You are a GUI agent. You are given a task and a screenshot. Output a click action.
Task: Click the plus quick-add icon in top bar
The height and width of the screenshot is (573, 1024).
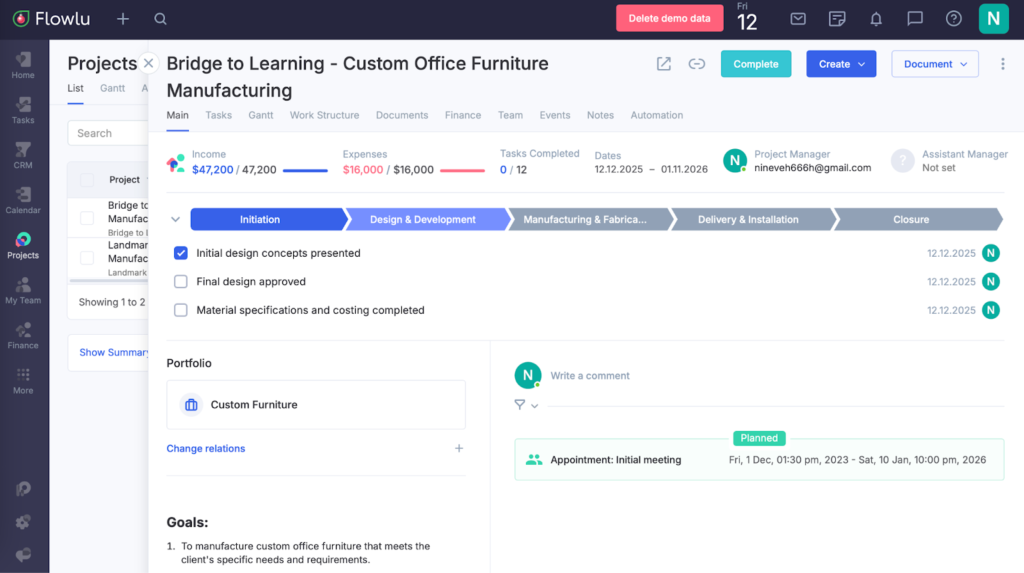click(123, 19)
